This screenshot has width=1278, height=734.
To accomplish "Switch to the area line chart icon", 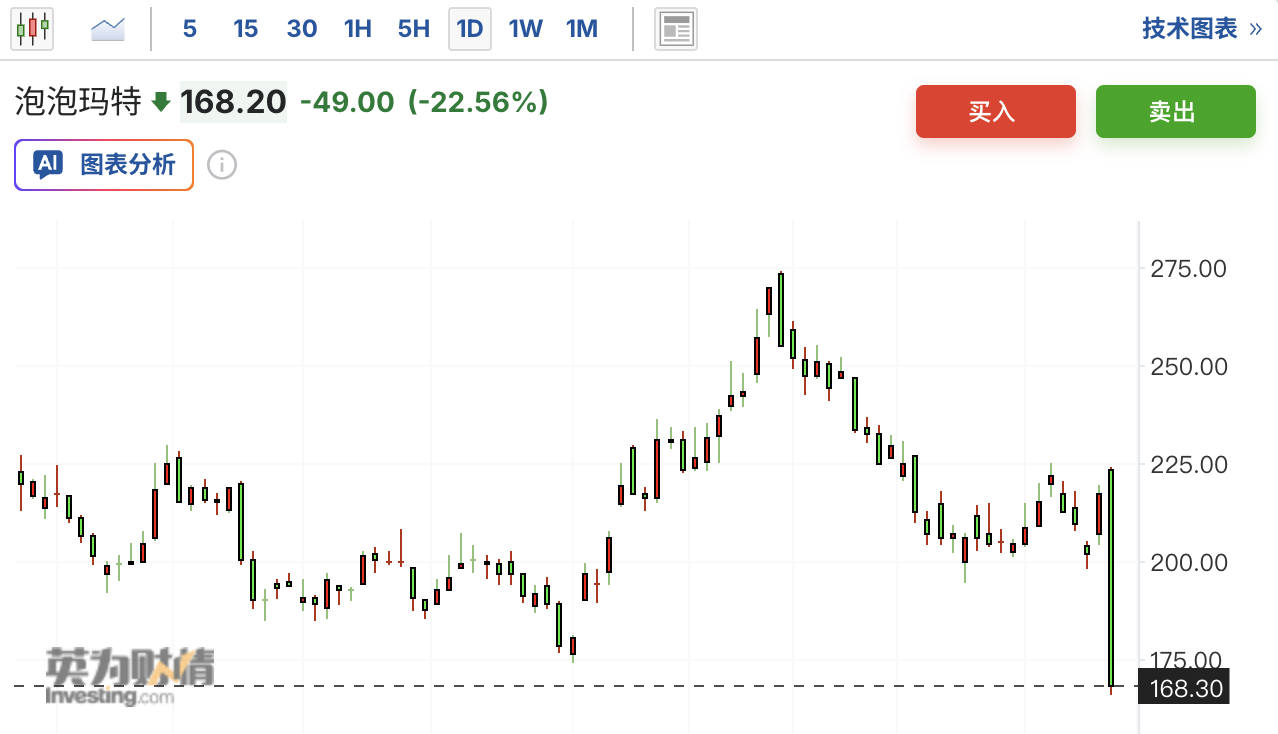I will (107, 29).
